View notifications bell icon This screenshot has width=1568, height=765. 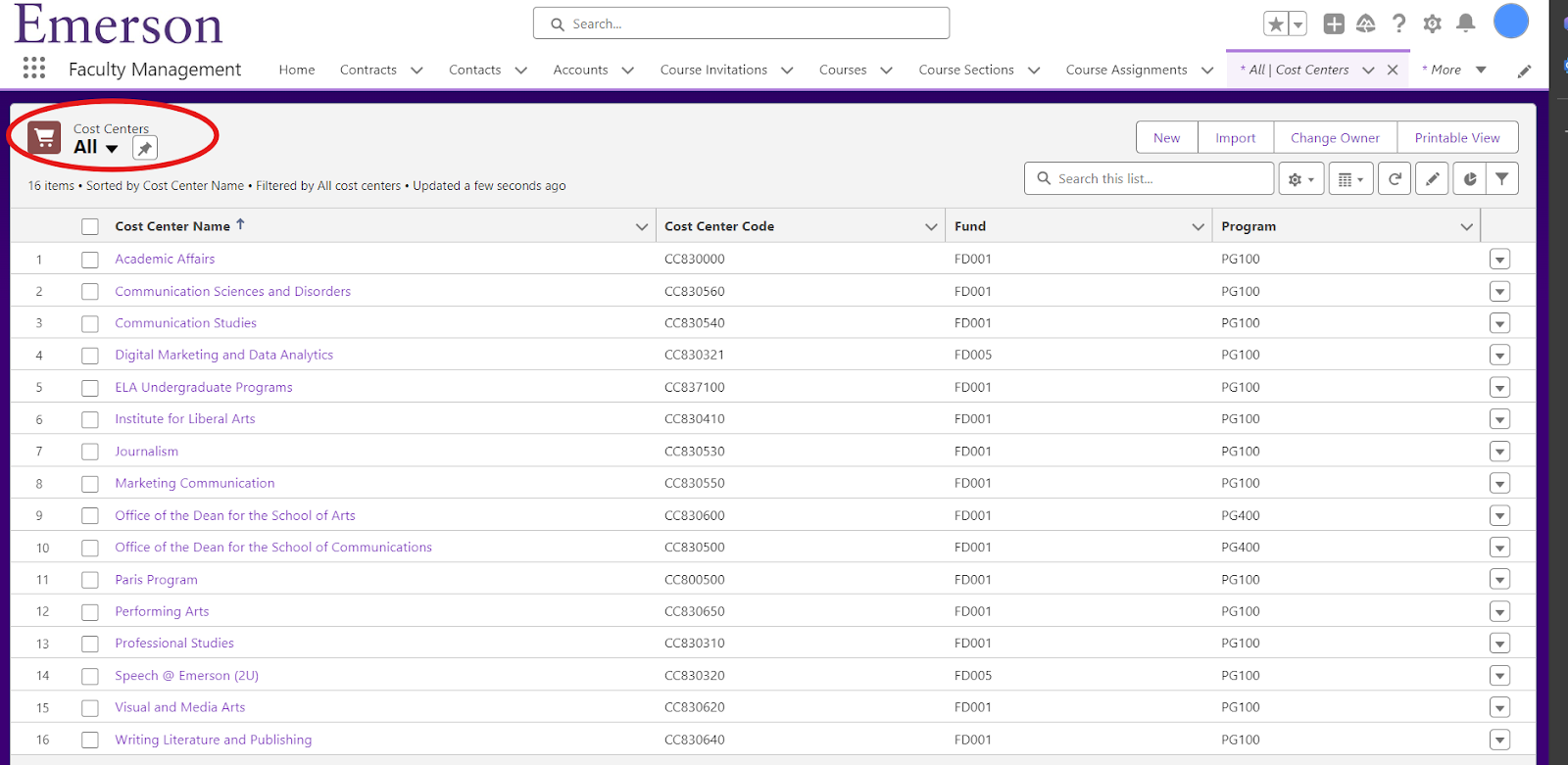[1466, 24]
